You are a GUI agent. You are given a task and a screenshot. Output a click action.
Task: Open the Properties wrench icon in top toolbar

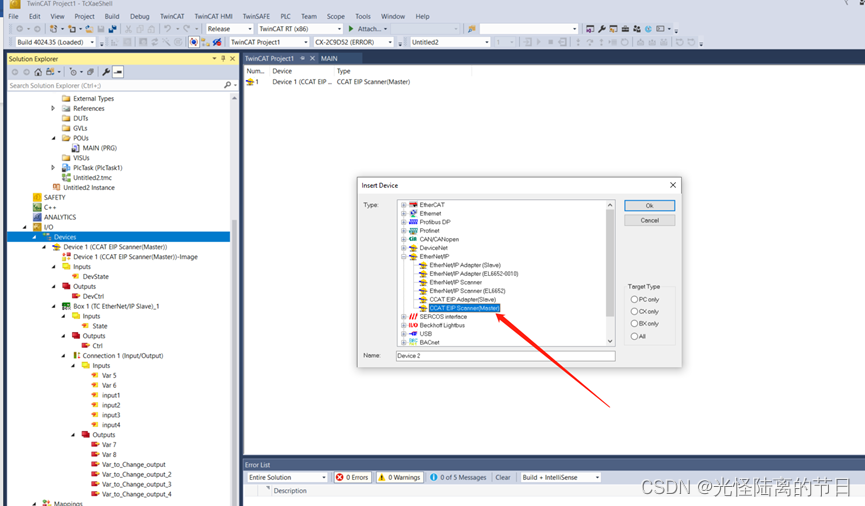[x=602, y=29]
